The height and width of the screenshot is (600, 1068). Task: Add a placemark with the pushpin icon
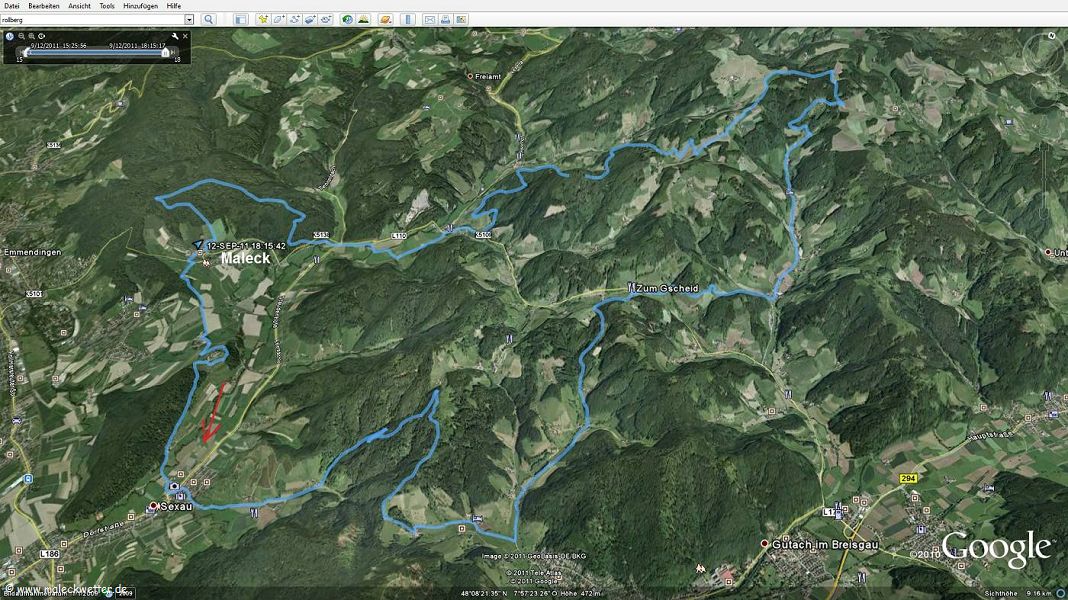click(x=263, y=19)
